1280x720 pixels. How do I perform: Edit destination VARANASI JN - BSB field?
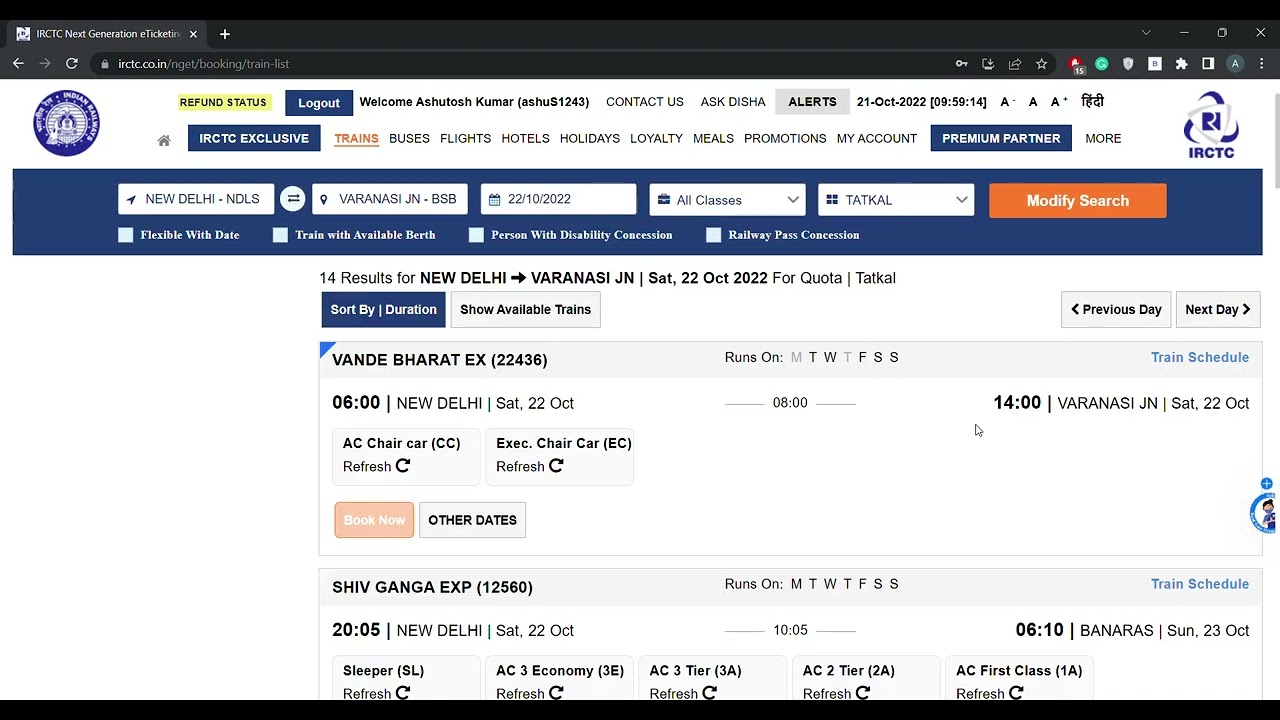pyautogui.click(x=390, y=199)
